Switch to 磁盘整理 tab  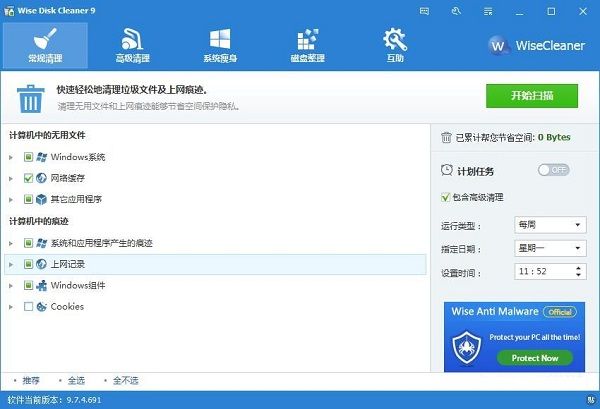point(307,46)
